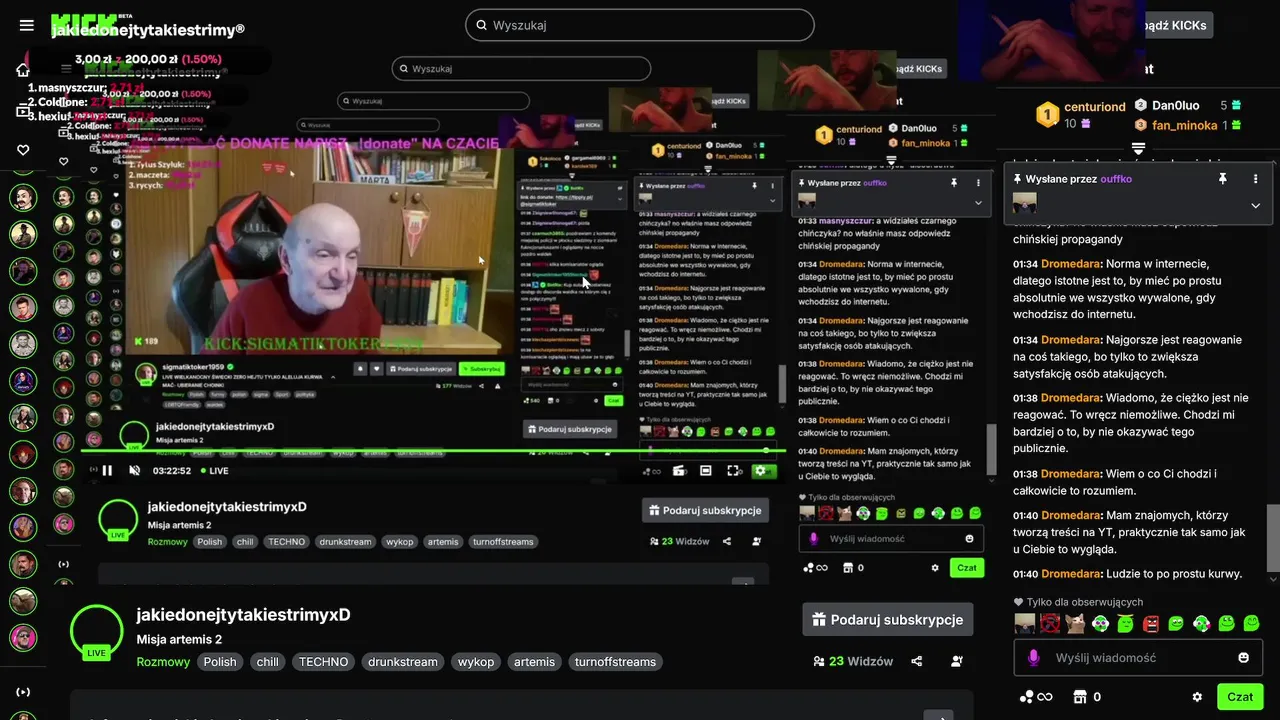Toggle theater mode in the video player bar
Screen dimensions: 1280x720
[706, 471]
